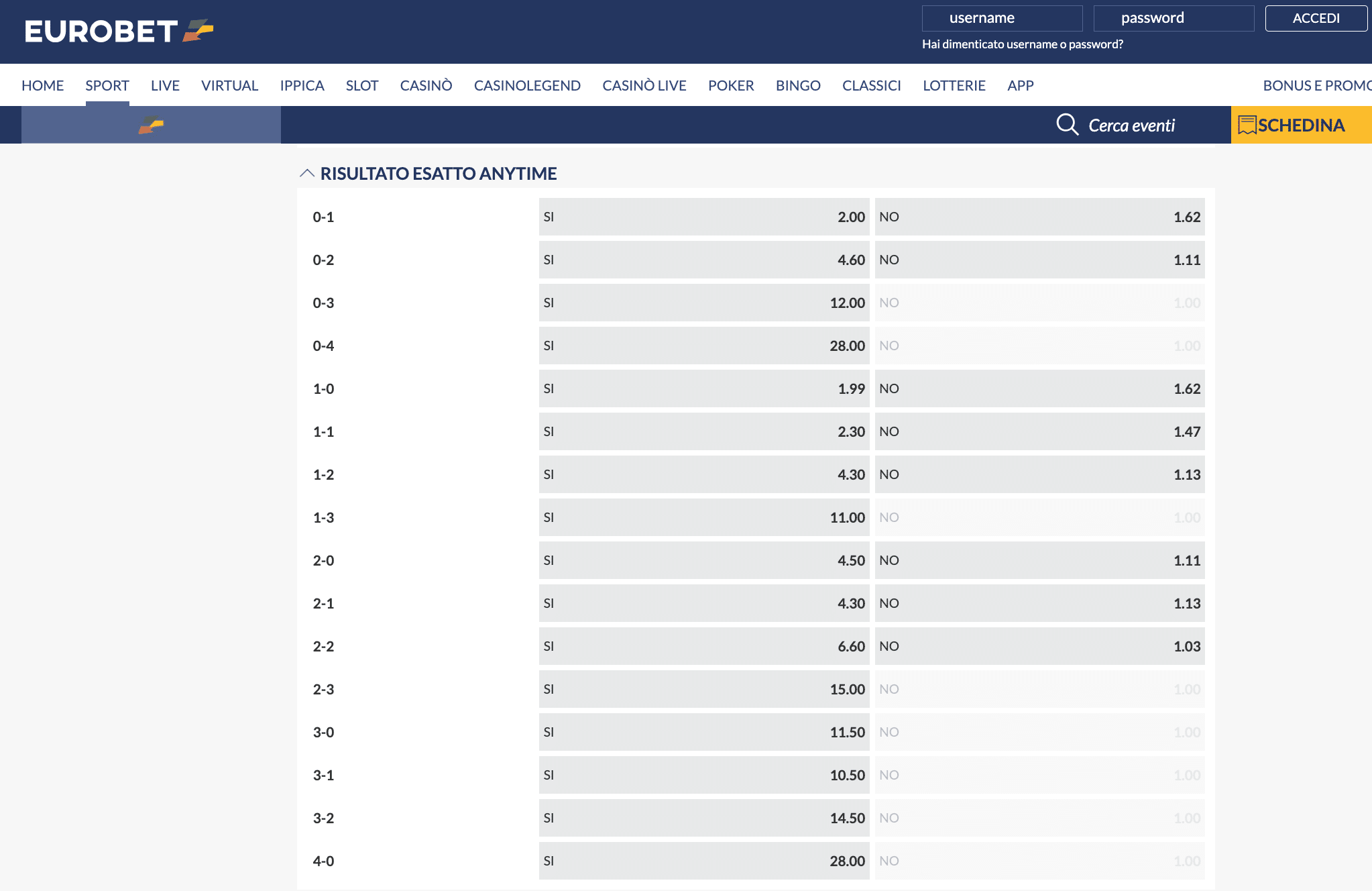Choose NO 1.47 for score 1-1
1372x891 pixels.
pos(1039,431)
